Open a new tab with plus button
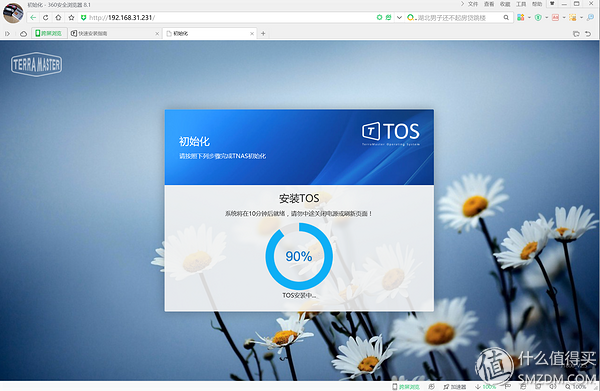600x391 pixels. (263, 34)
